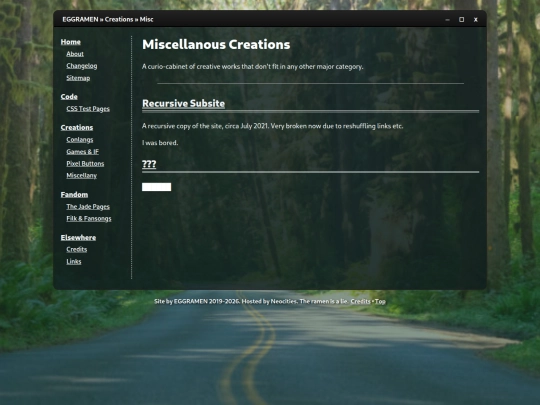Open CSS Test Pages link
This screenshot has height=405, width=540.
coord(88,109)
